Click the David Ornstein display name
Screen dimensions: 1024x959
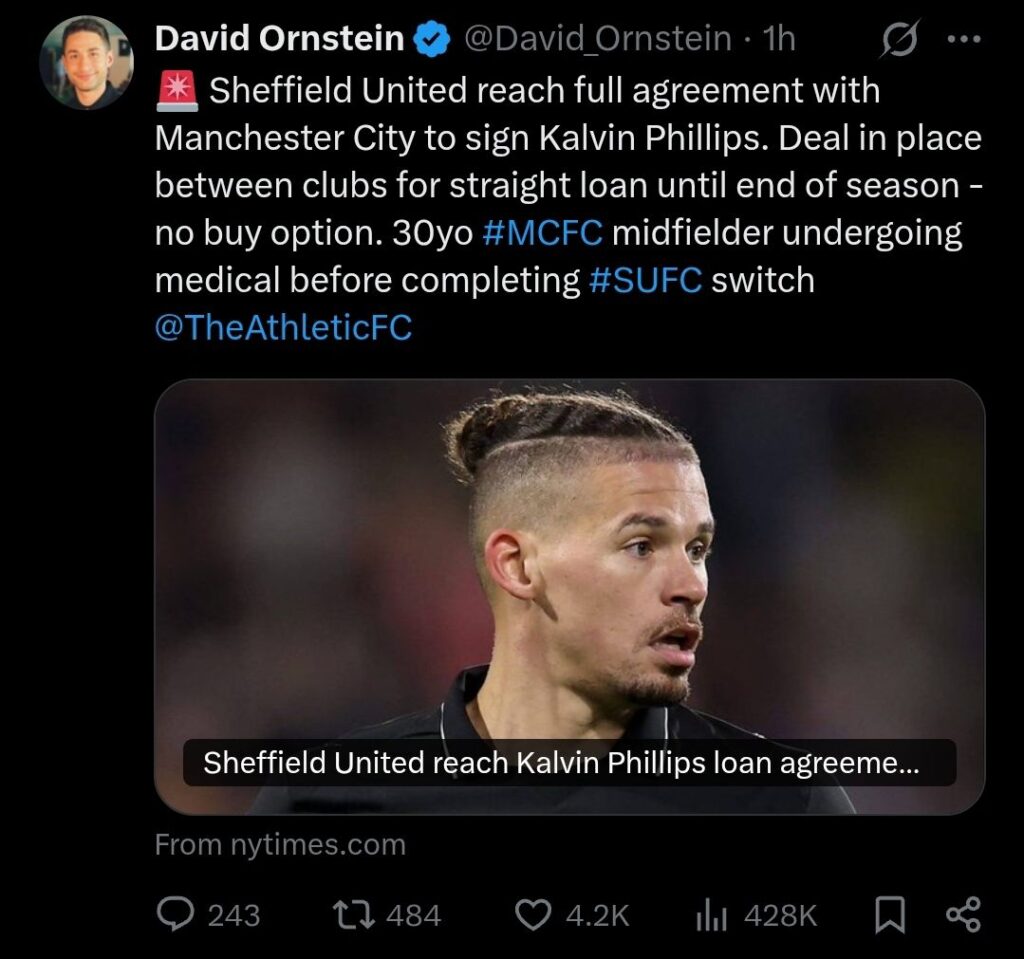coord(279,40)
